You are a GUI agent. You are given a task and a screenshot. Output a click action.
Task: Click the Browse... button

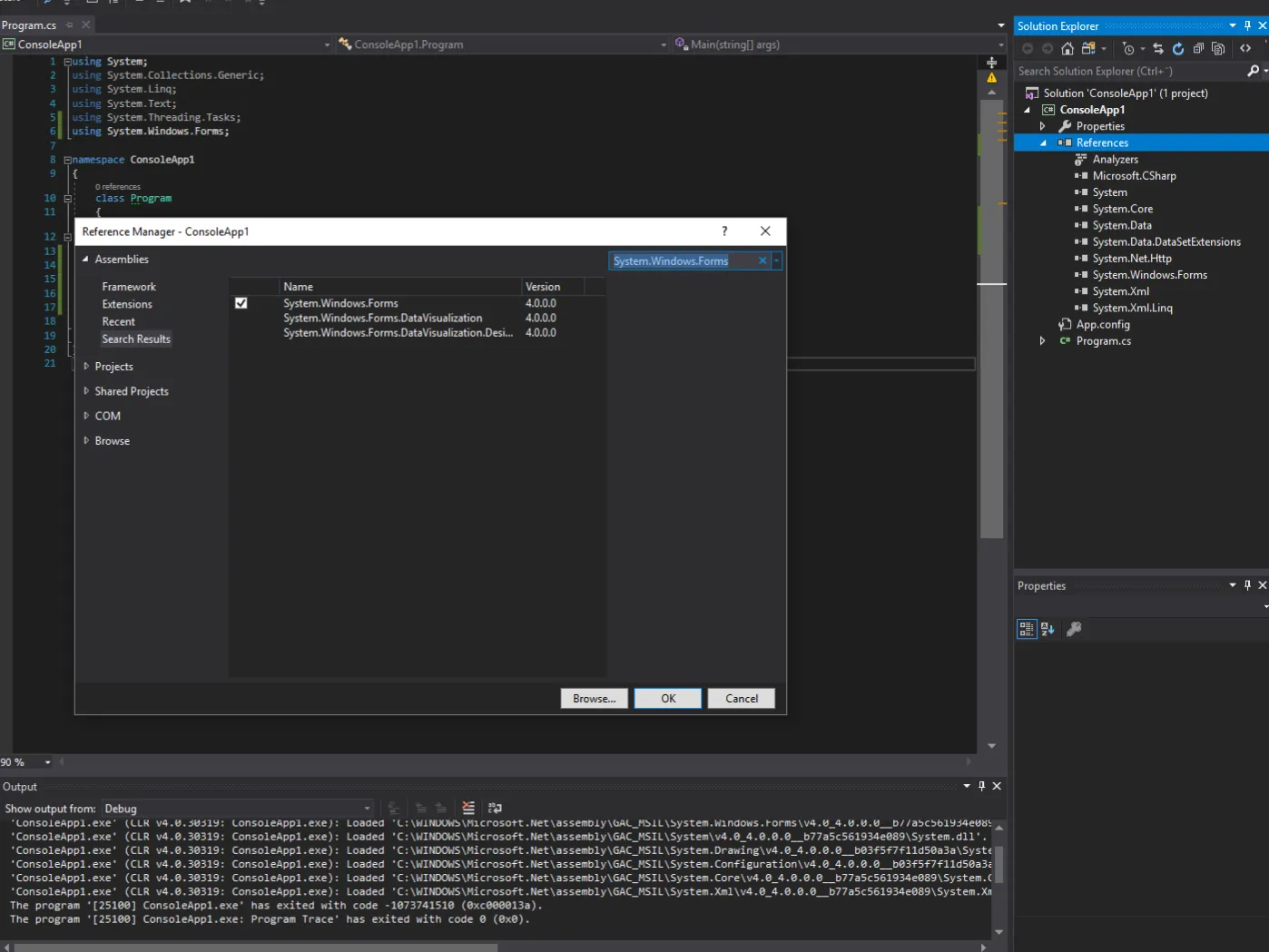[x=594, y=699]
